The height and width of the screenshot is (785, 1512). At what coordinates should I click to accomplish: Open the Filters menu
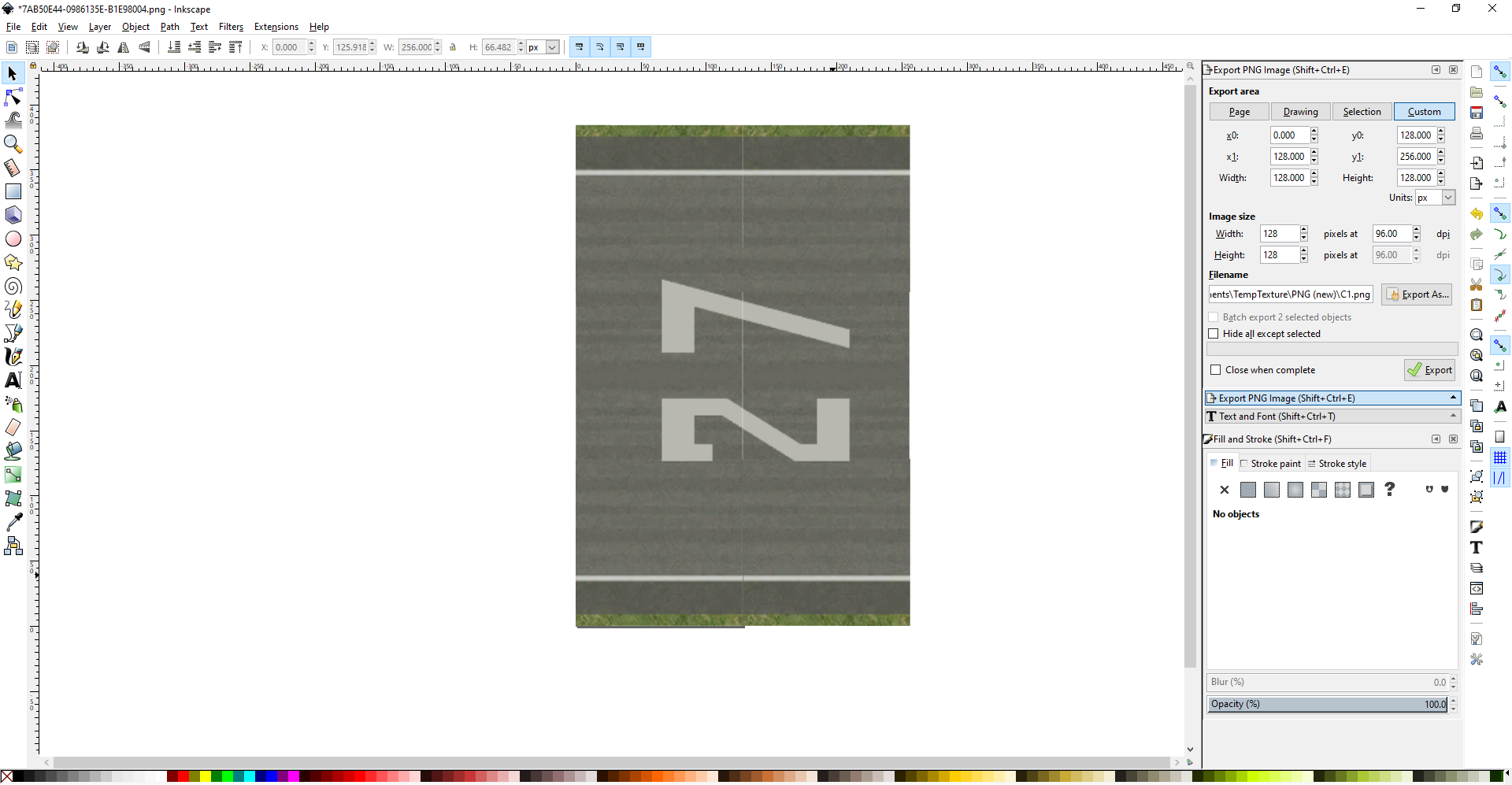(231, 27)
